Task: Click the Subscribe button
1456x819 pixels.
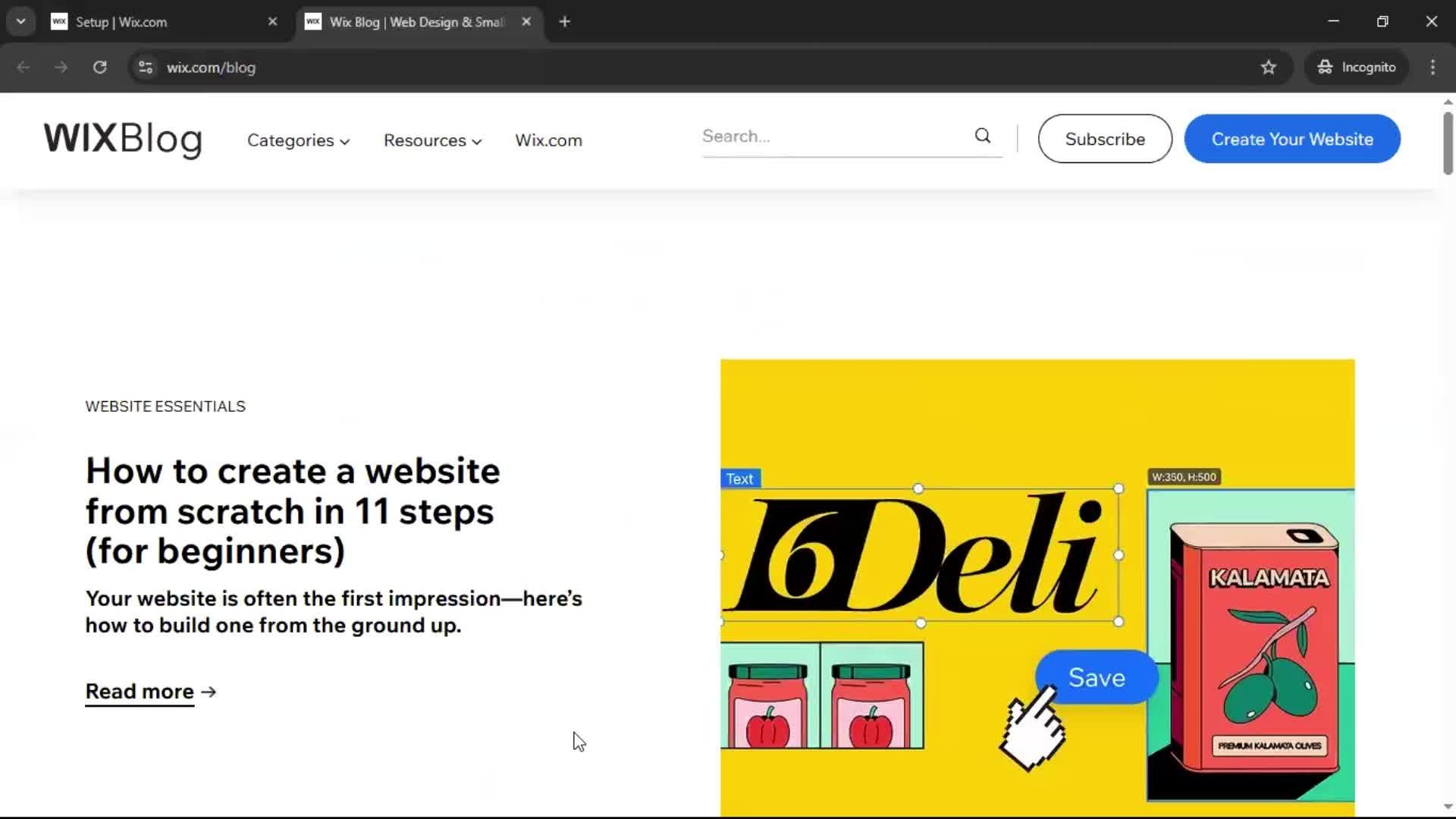Action: coord(1105,139)
